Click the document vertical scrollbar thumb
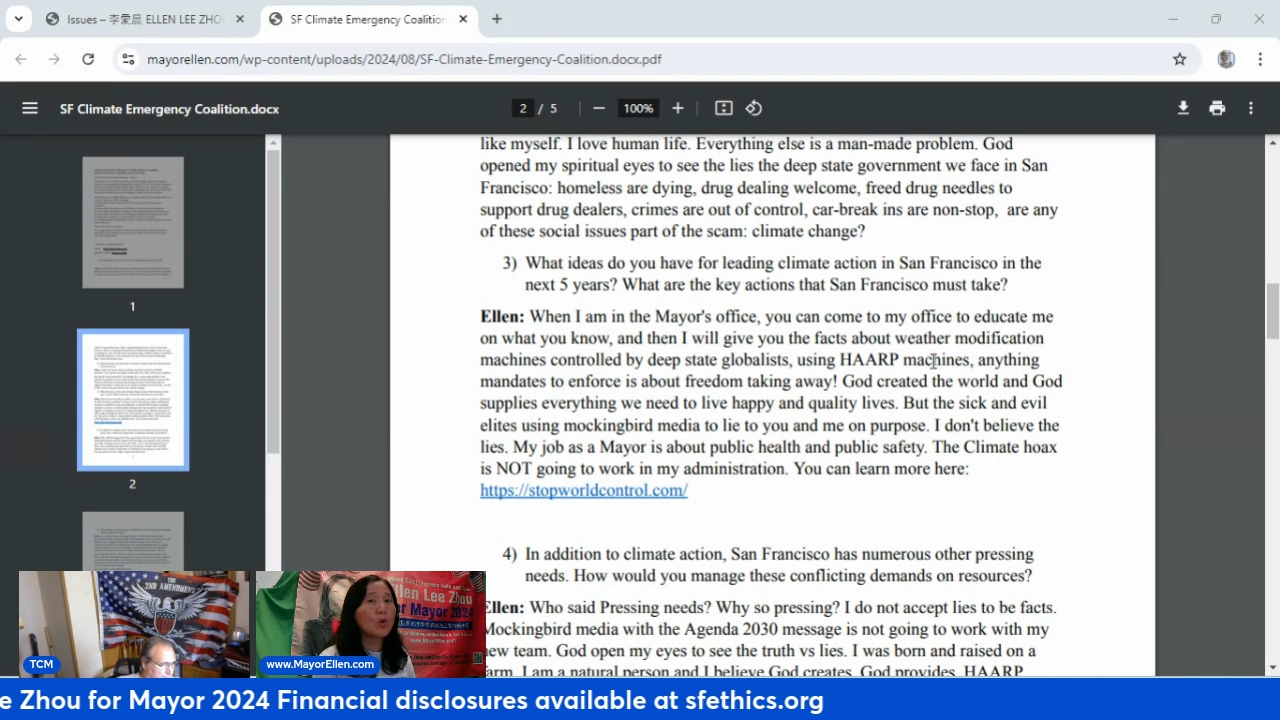Screen dimensions: 1280x720 point(1272,311)
